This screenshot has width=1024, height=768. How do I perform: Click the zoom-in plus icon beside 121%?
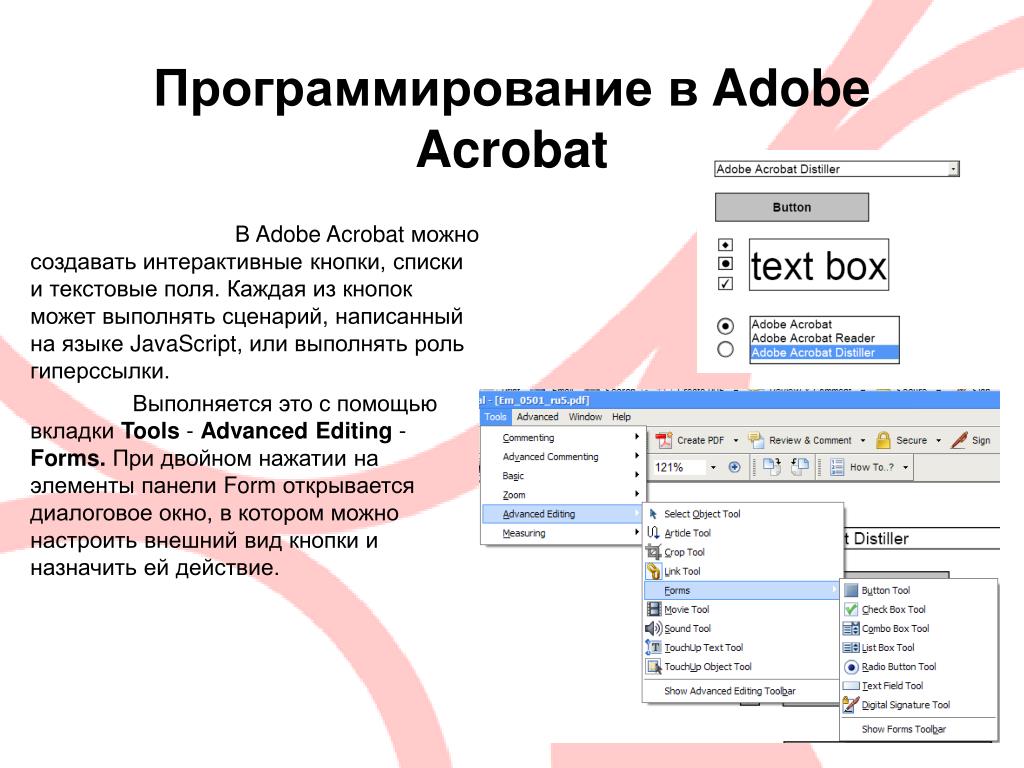[735, 467]
